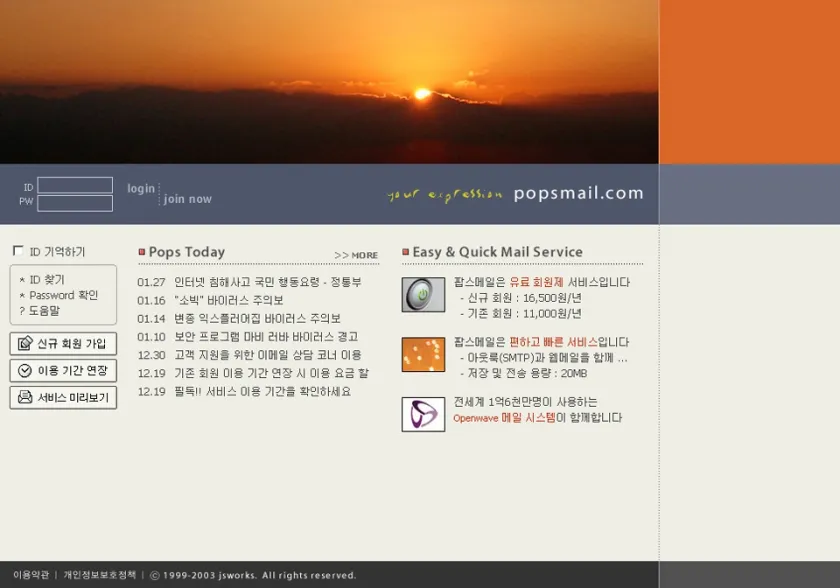This screenshot has height=588, width=840.
Task: Click the pencil icon on 신규 회원 가입
Action: pyautogui.click(x=25, y=343)
